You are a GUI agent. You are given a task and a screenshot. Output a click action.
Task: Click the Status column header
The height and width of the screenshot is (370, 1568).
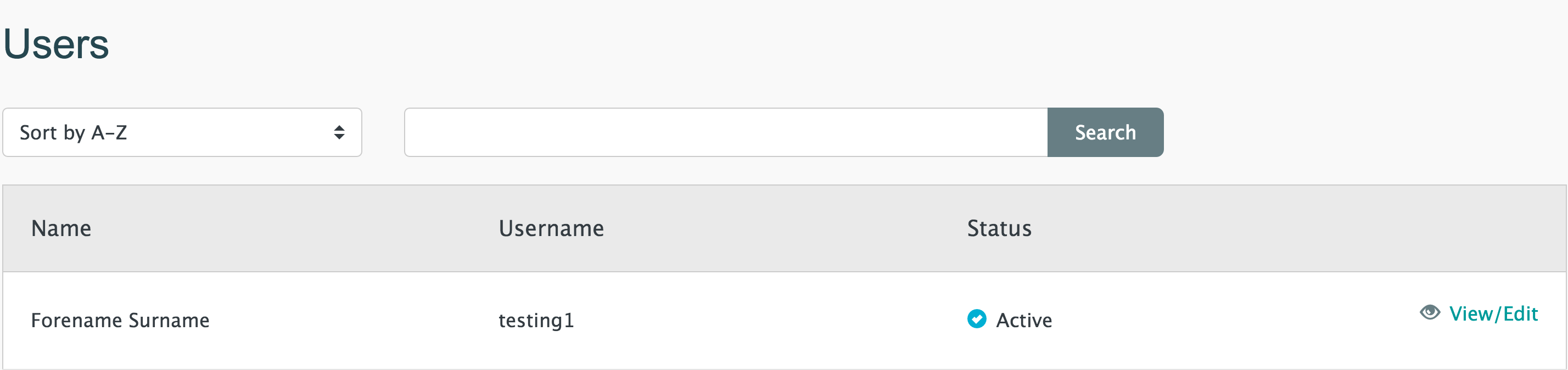[x=999, y=229]
